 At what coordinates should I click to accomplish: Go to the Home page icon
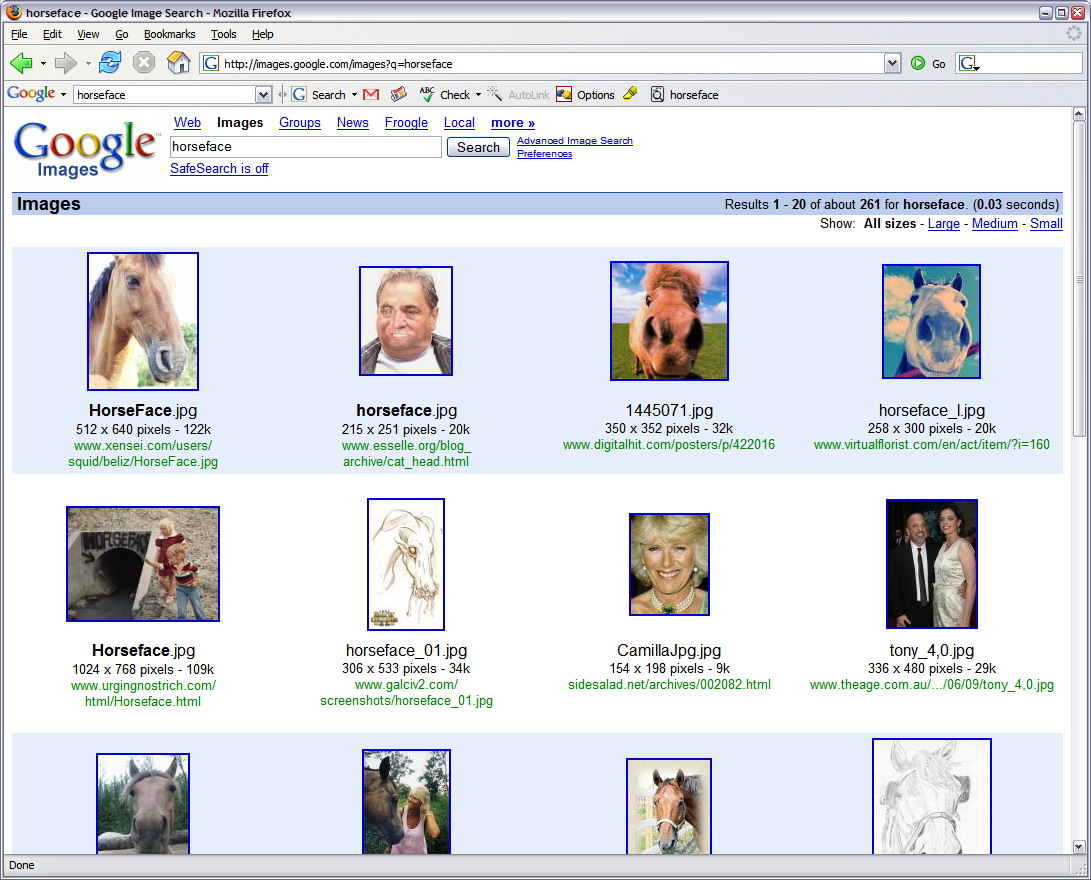tap(178, 63)
